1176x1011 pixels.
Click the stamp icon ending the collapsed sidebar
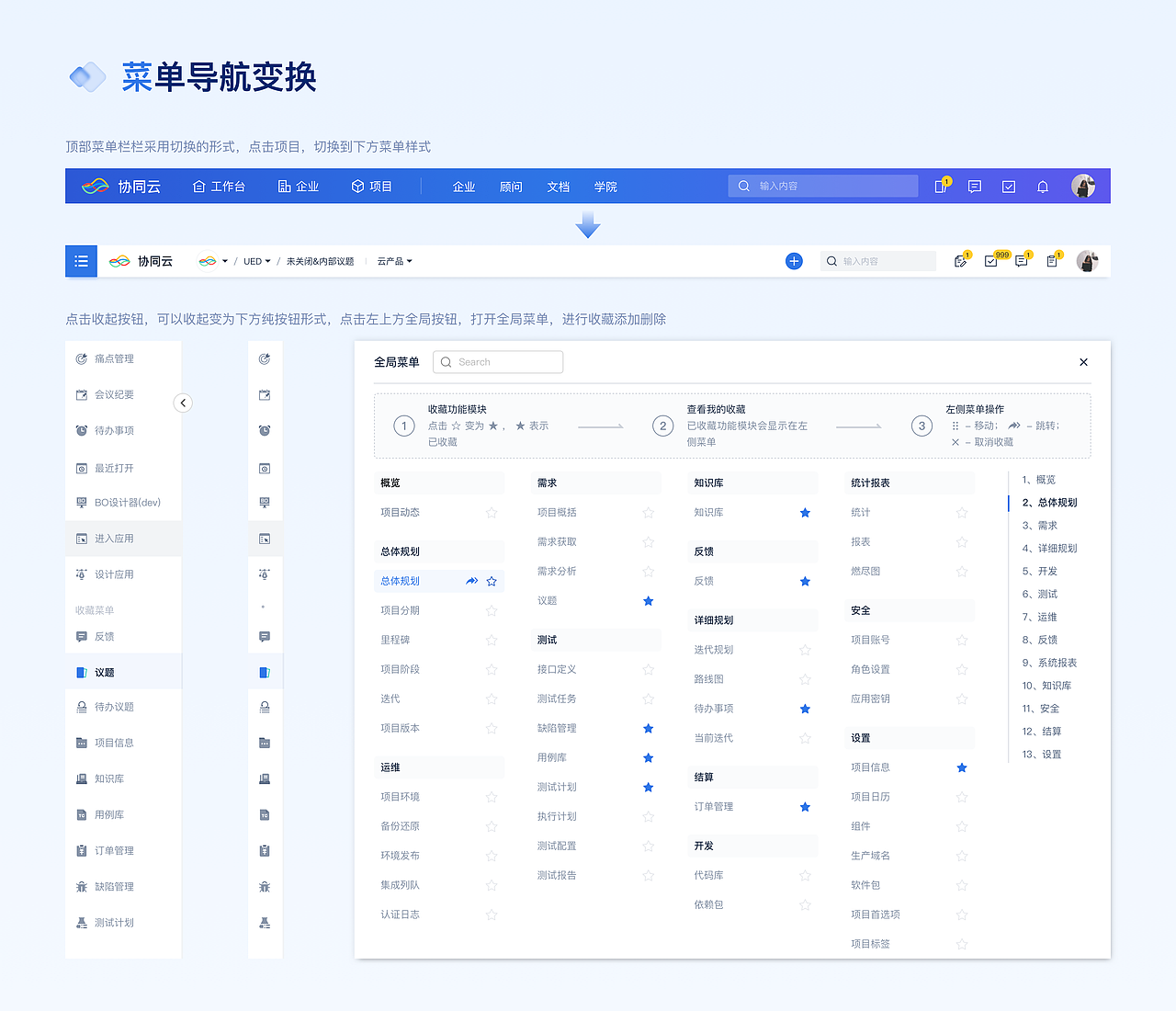[265, 923]
